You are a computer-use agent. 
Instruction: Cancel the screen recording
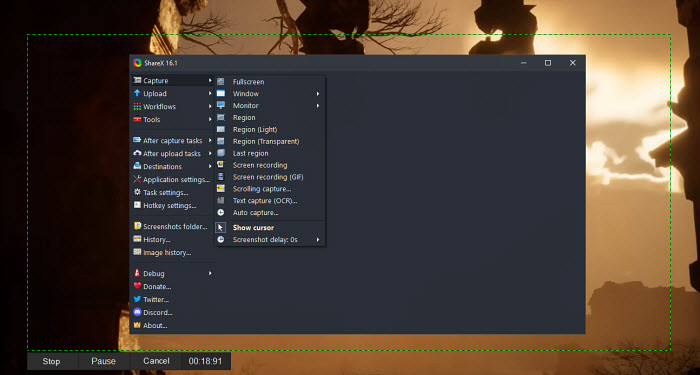156,361
